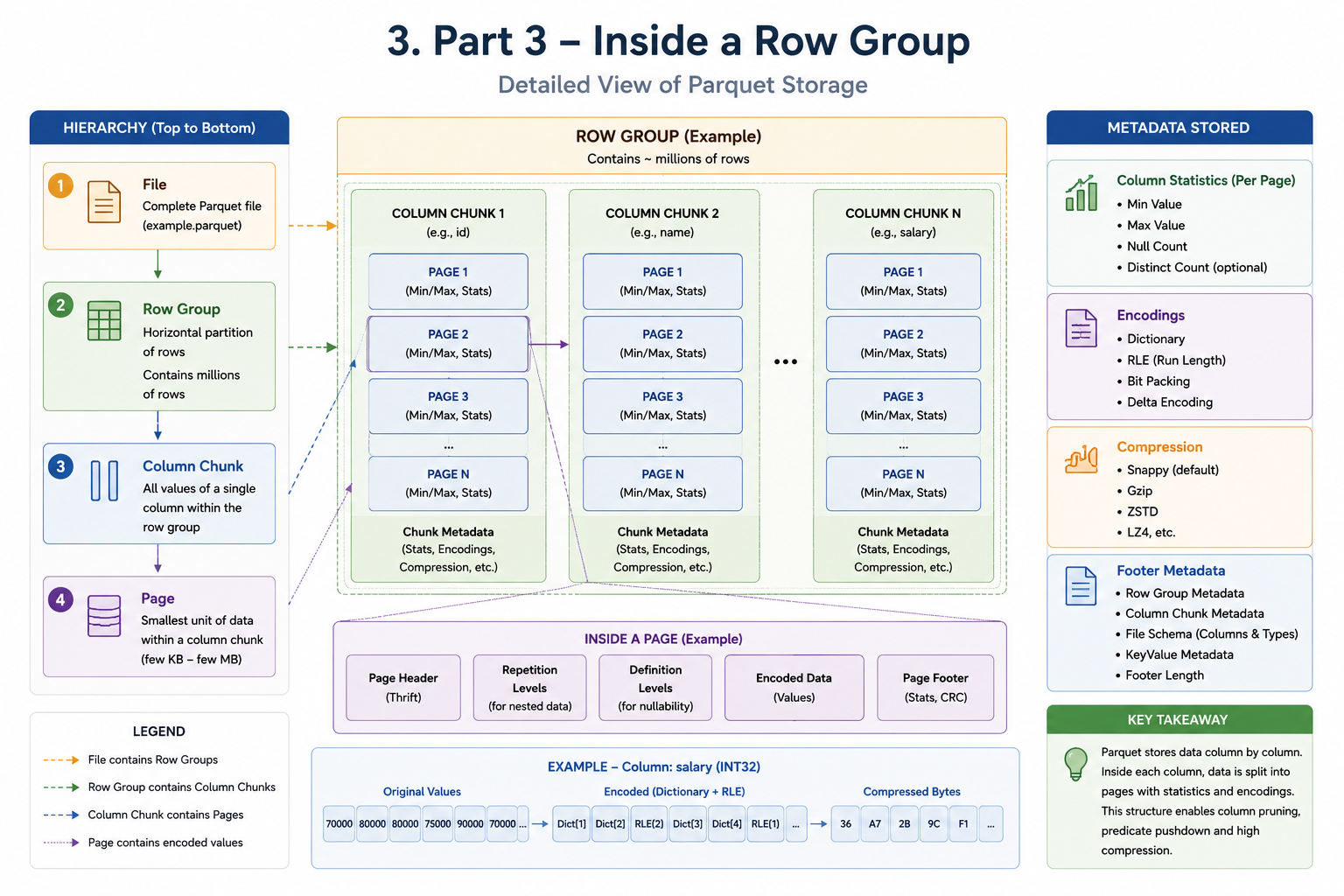The width and height of the screenshot is (1344, 896).
Task: Click the Footer Metadata blue document icon
Action: (x=1081, y=585)
